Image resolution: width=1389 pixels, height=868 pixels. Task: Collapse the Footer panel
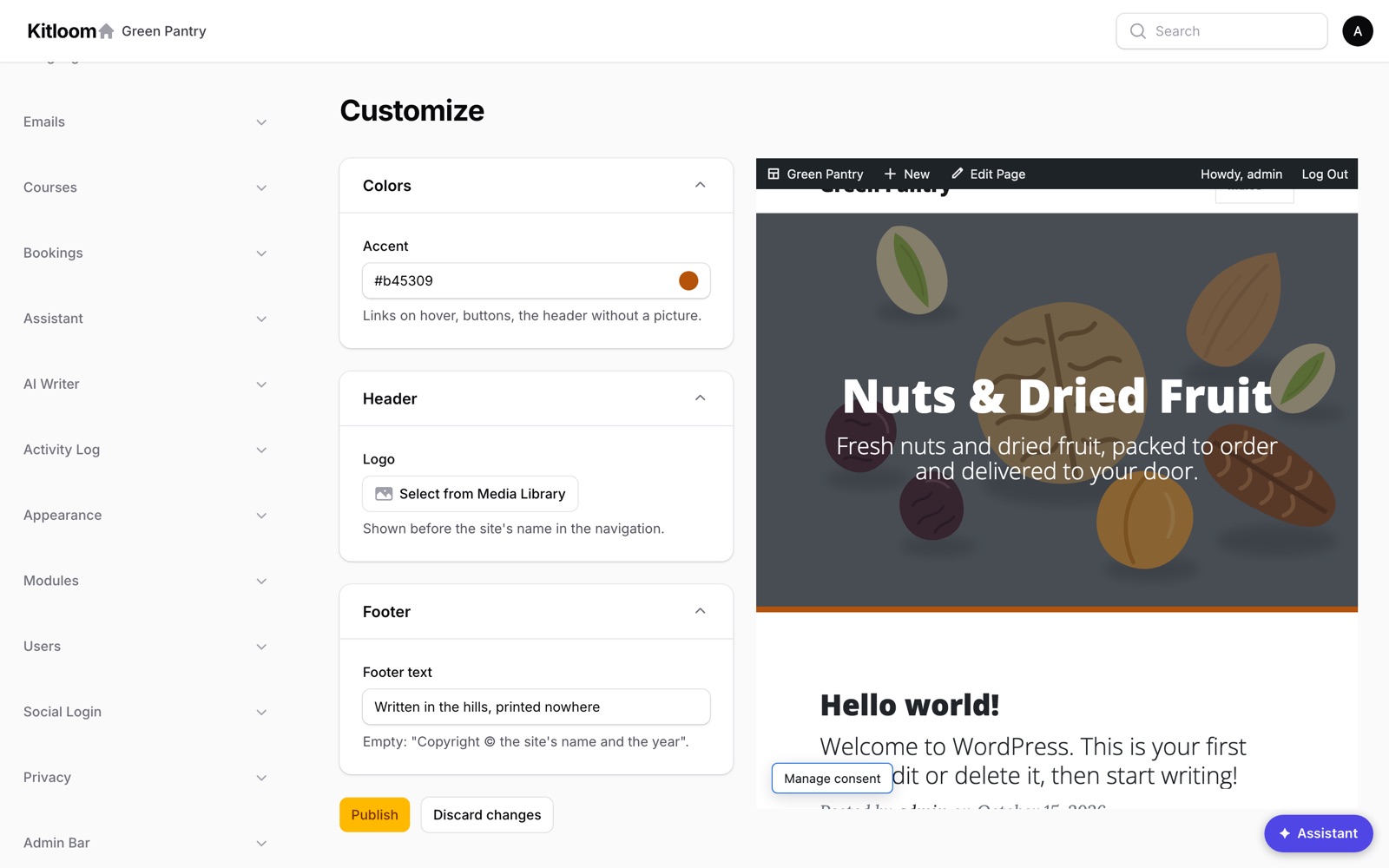point(700,611)
